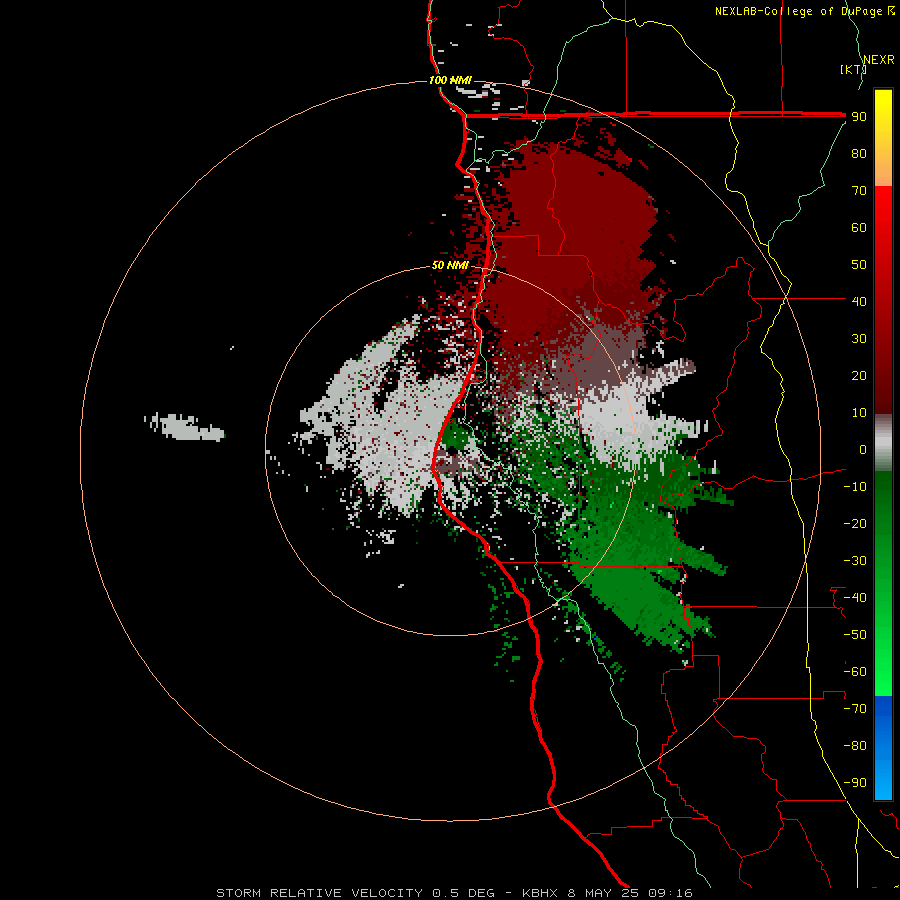Click the isolated gray echo patch offshore west

(x=185, y=427)
